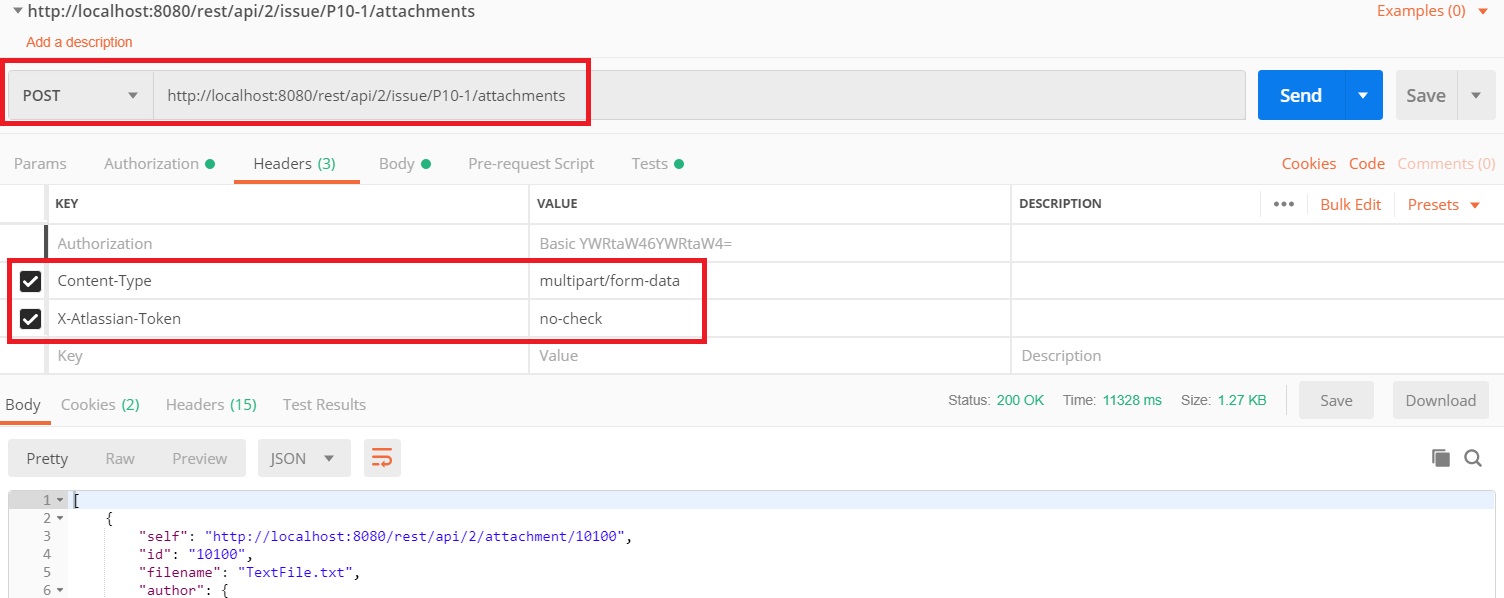Click the no-check value cell

(x=770, y=319)
